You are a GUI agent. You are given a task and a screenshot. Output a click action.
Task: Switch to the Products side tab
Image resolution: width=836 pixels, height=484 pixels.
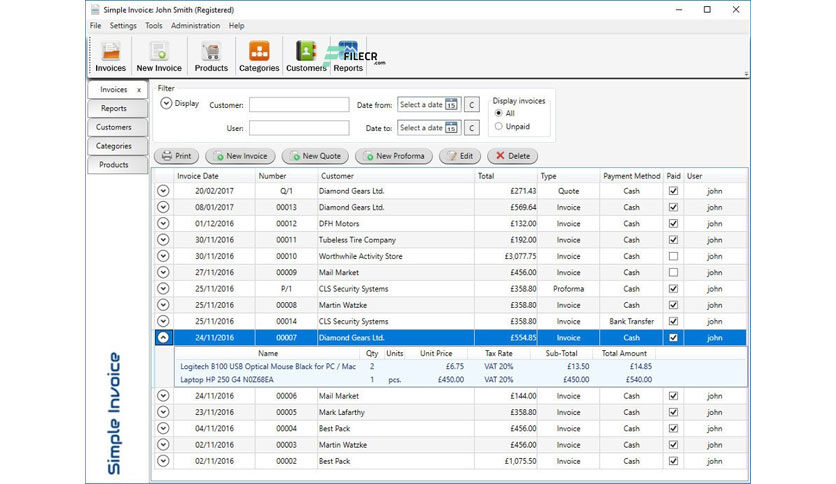pos(117,164)
